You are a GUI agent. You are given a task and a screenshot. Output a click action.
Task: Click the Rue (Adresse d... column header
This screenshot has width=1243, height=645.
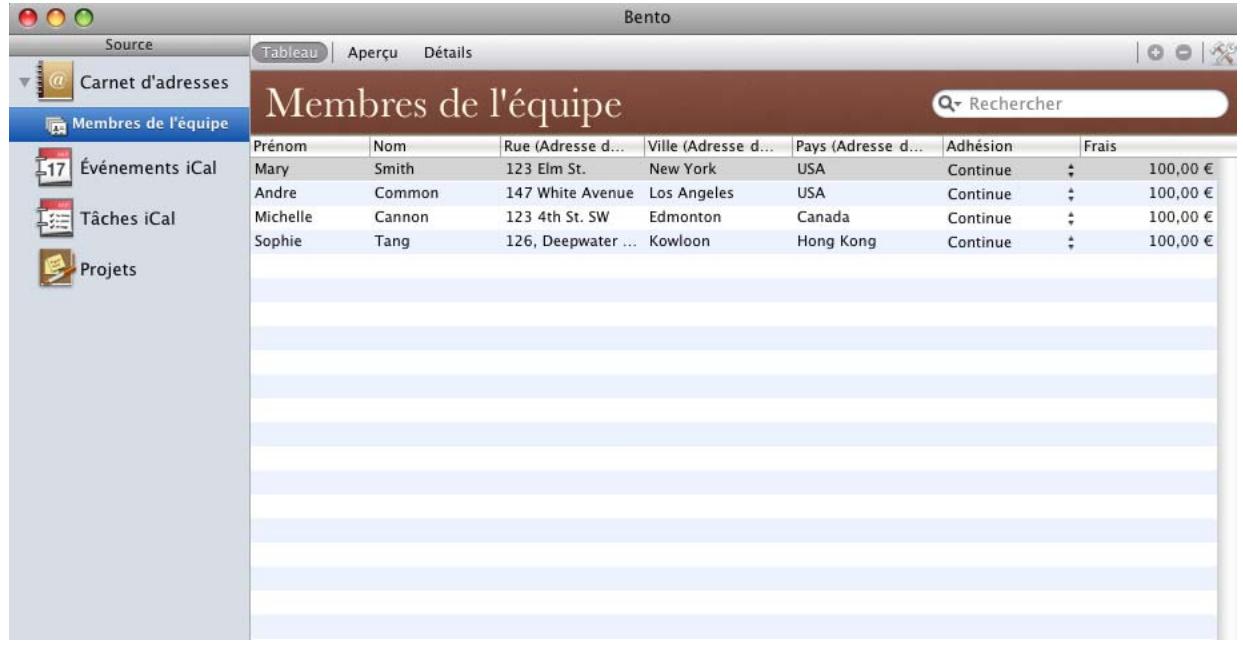pos(571,146)
